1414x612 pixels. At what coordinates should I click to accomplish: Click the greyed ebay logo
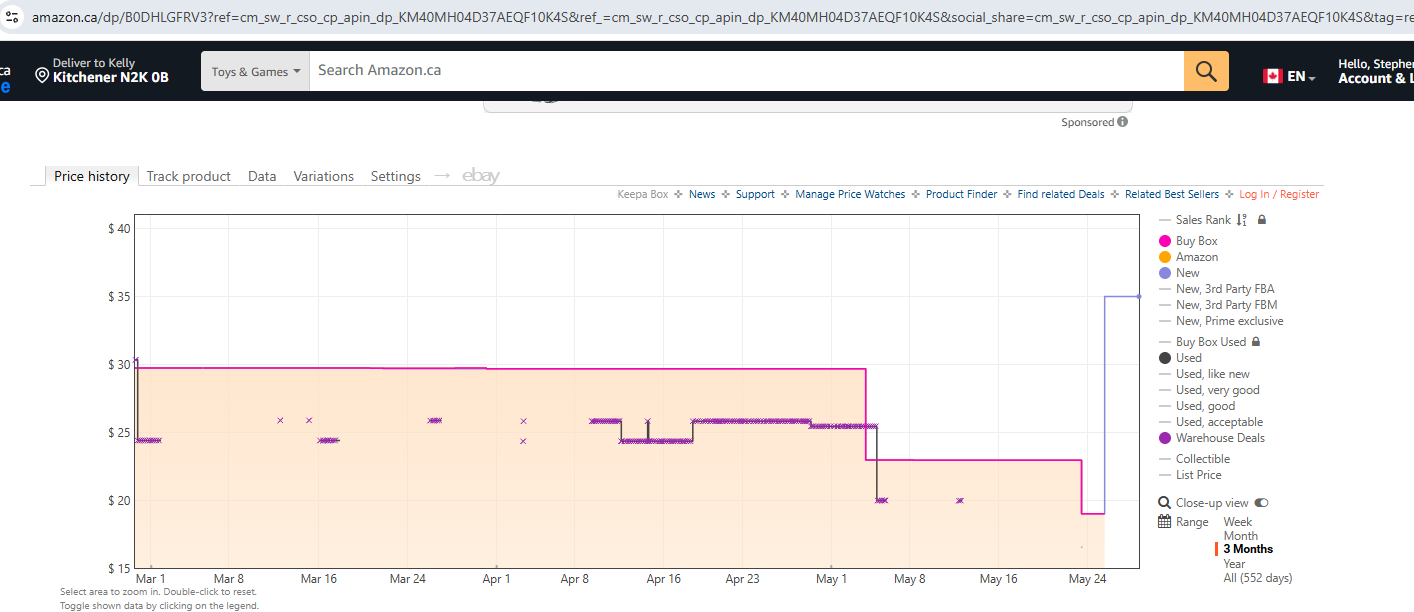point(481,176)
